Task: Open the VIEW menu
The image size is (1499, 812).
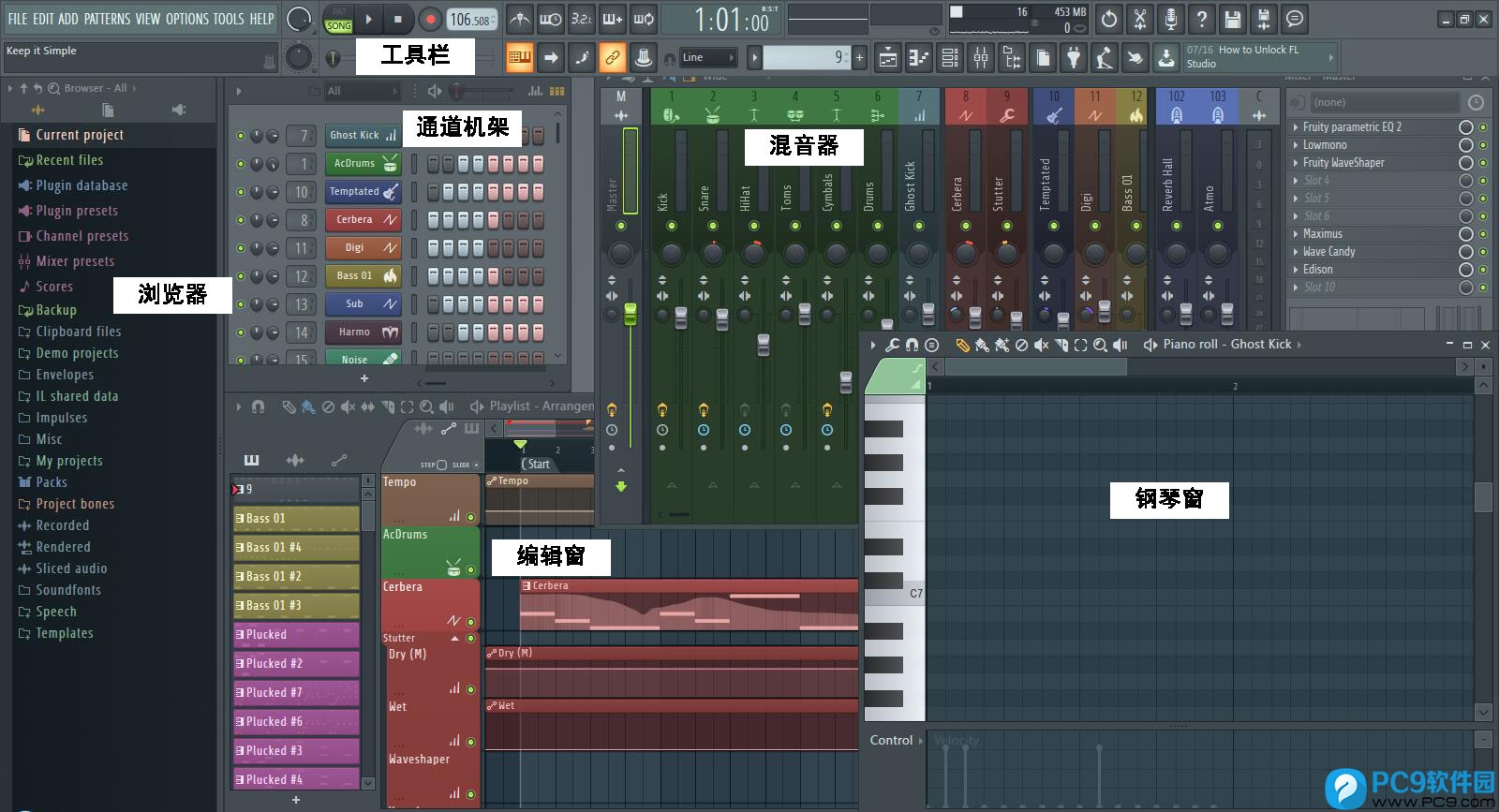Action: click(x=148, y=19)
